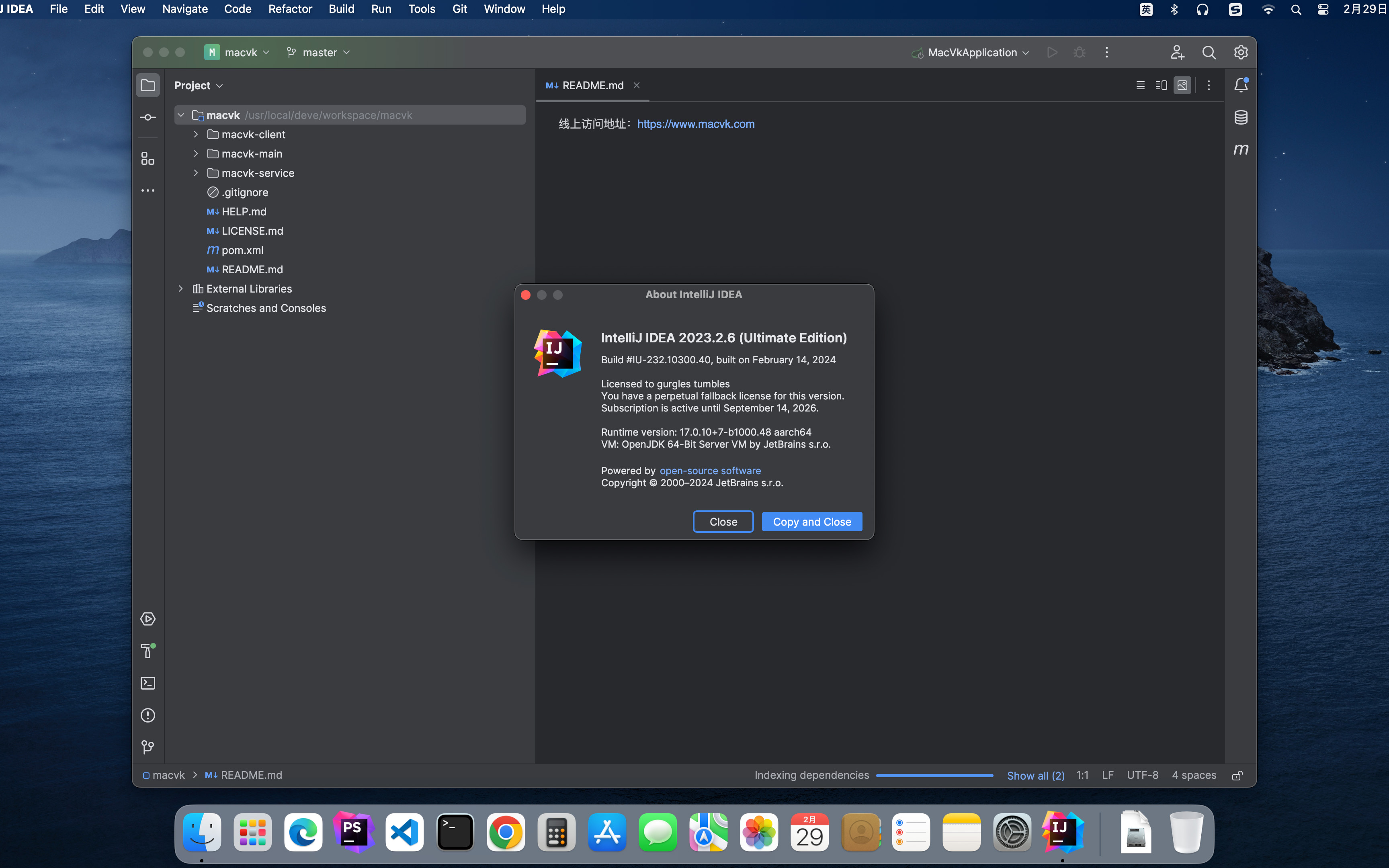Open the Services tool window

pyautogui.click(x=148, y=619)
